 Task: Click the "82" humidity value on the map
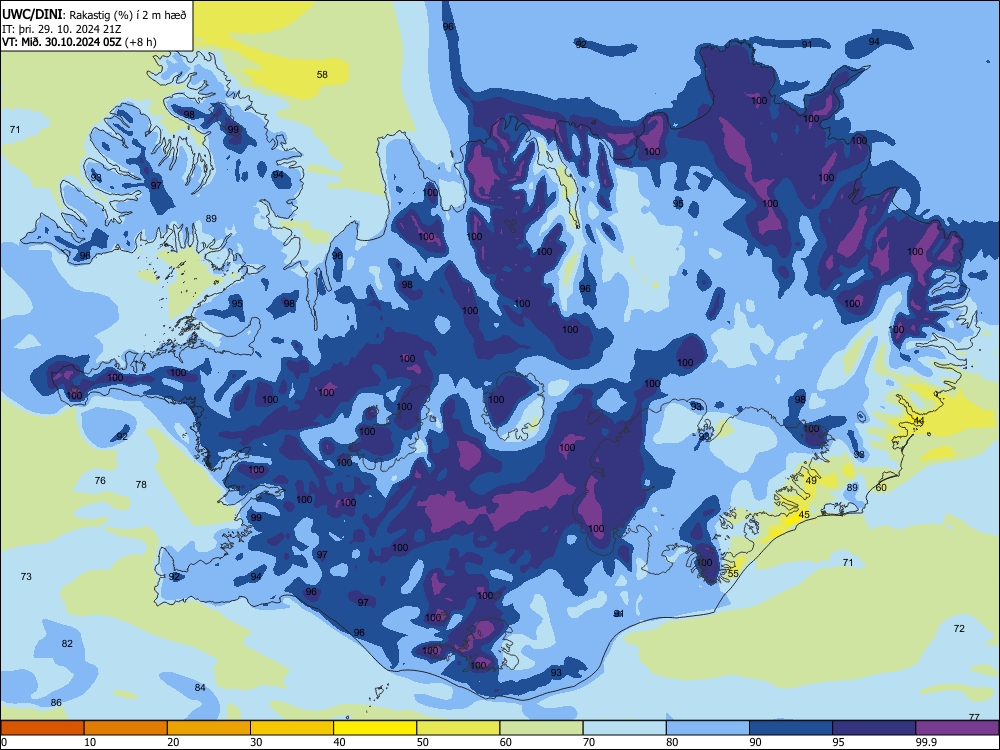pos(67,643)
